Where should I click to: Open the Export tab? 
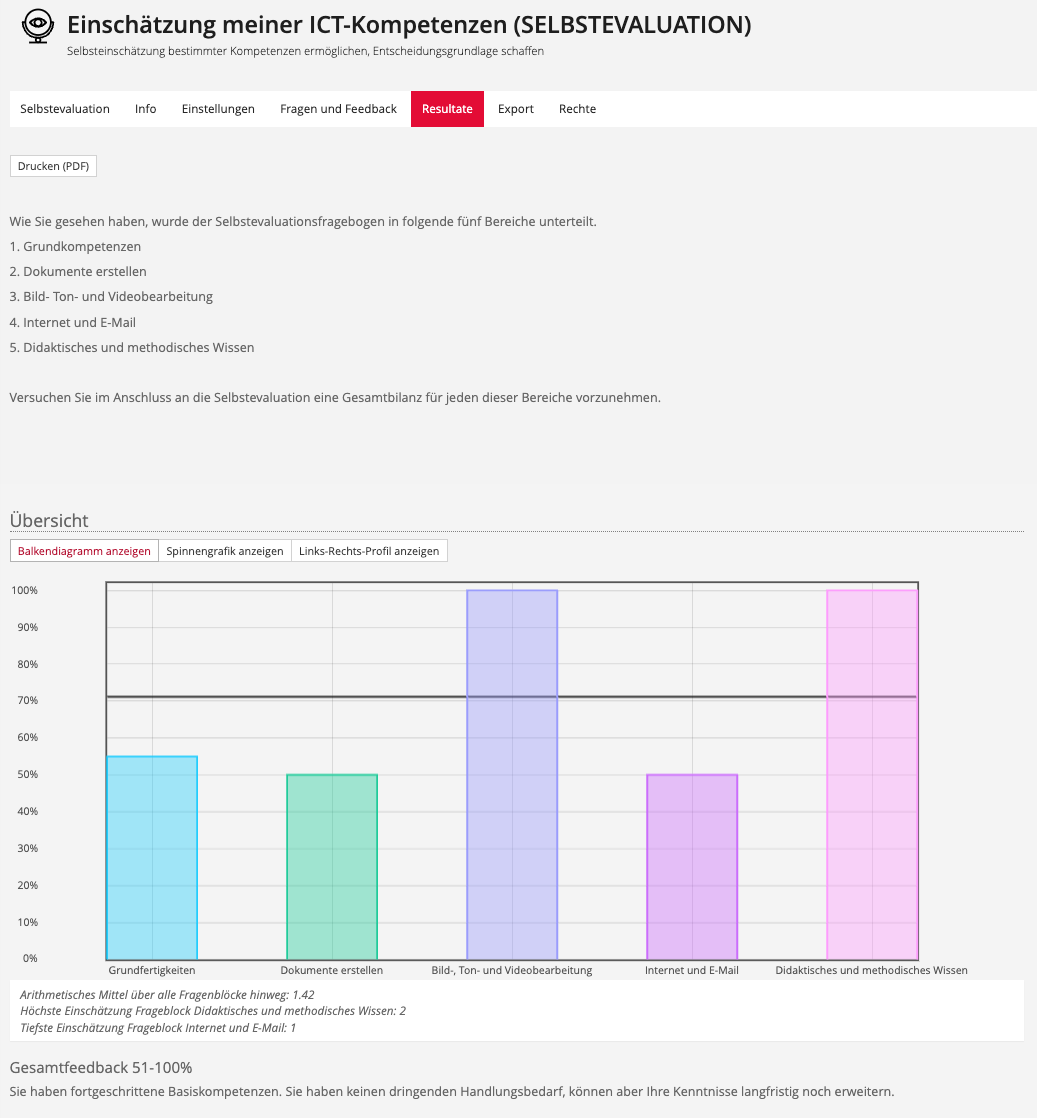pos(516,109)
